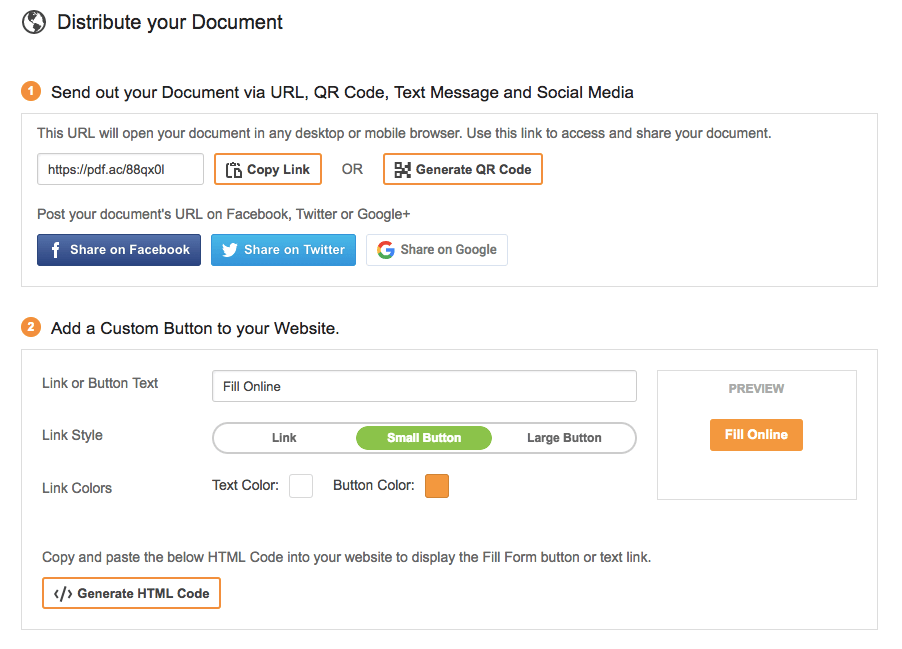
Task: Generate the HTML code
Action: (x=131, y=593)
